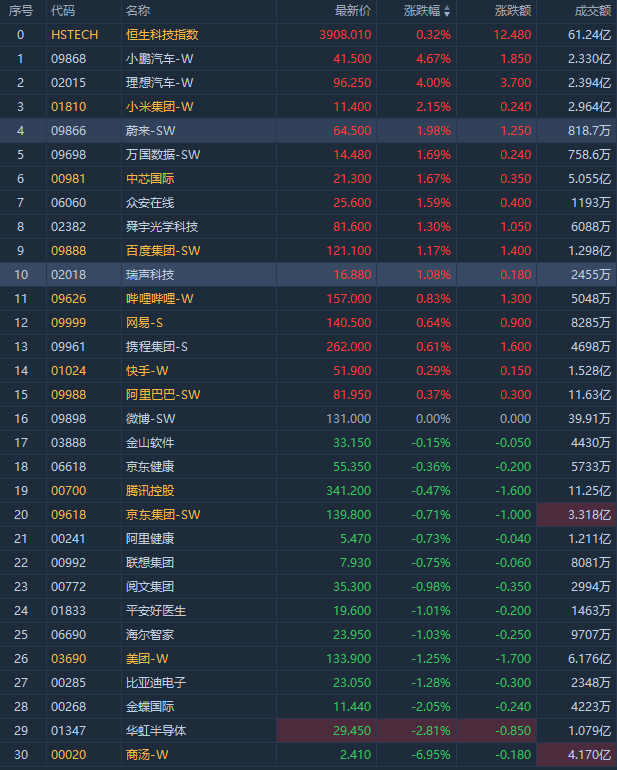Select stock 比亚迪电子
Viewport: 617px width, 770px height.
(156, 683)
